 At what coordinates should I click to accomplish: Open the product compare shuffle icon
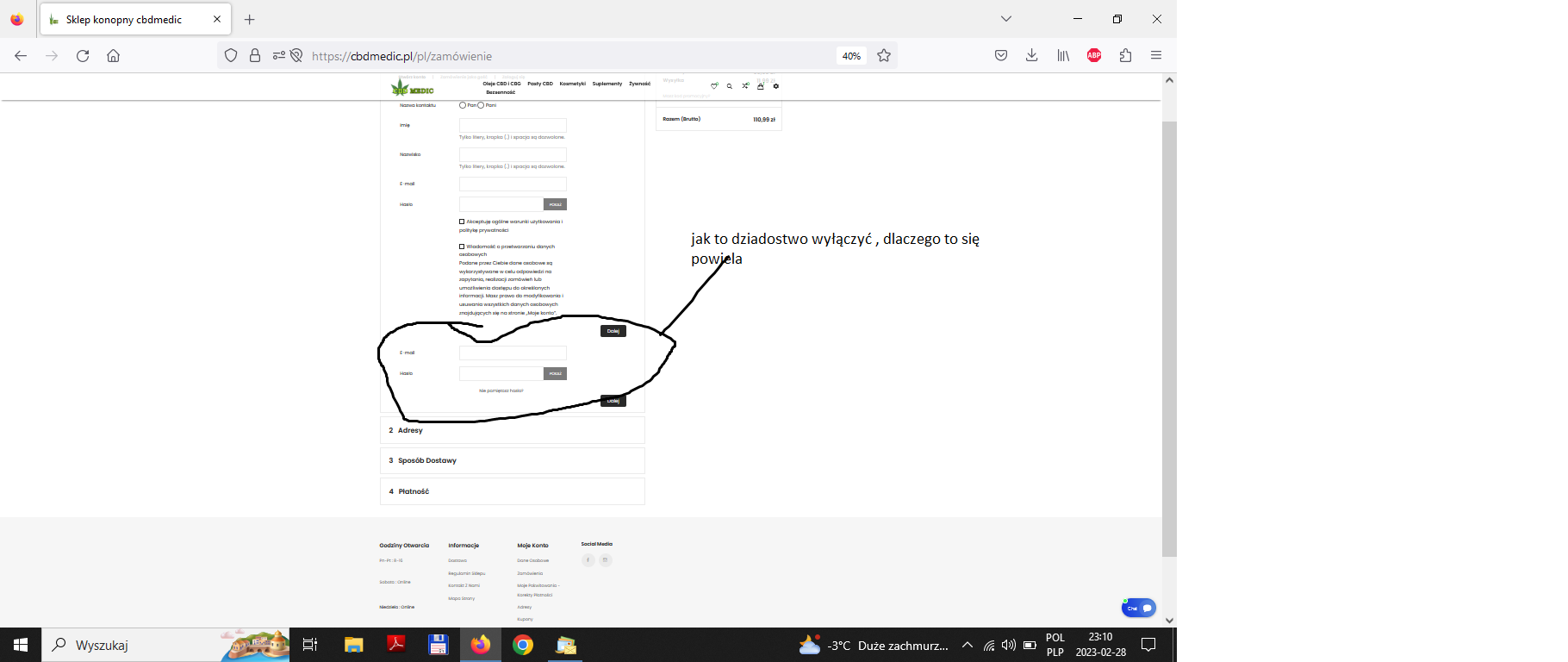pyautogui.click(x=745, y=86)
